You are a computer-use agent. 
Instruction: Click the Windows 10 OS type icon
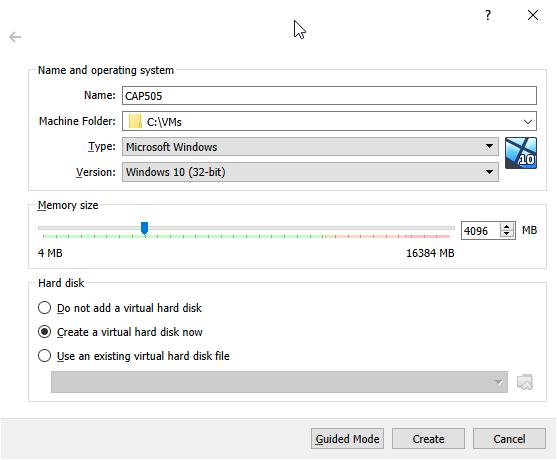point(521,153)
